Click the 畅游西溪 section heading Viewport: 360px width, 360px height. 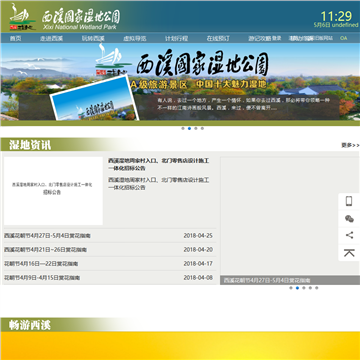(30, 325)
